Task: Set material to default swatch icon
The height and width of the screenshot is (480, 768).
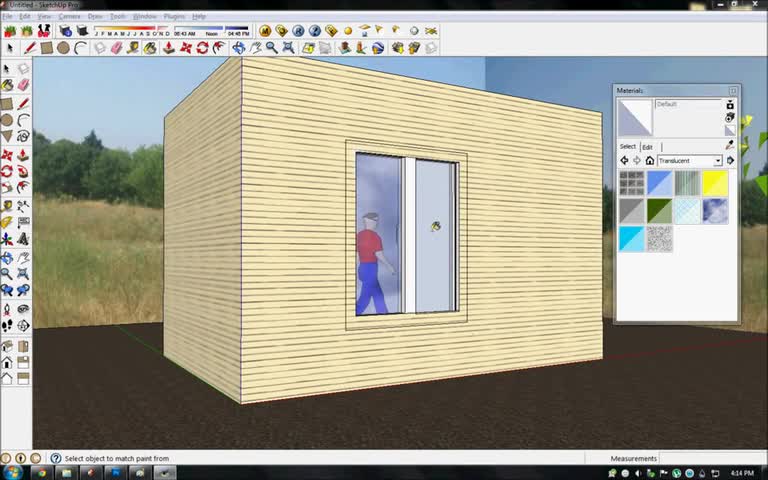Action: click(x=730, y=130)
